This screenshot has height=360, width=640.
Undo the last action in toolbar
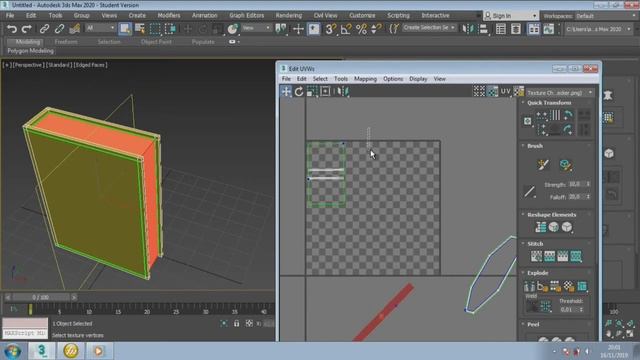click(12, 29)
